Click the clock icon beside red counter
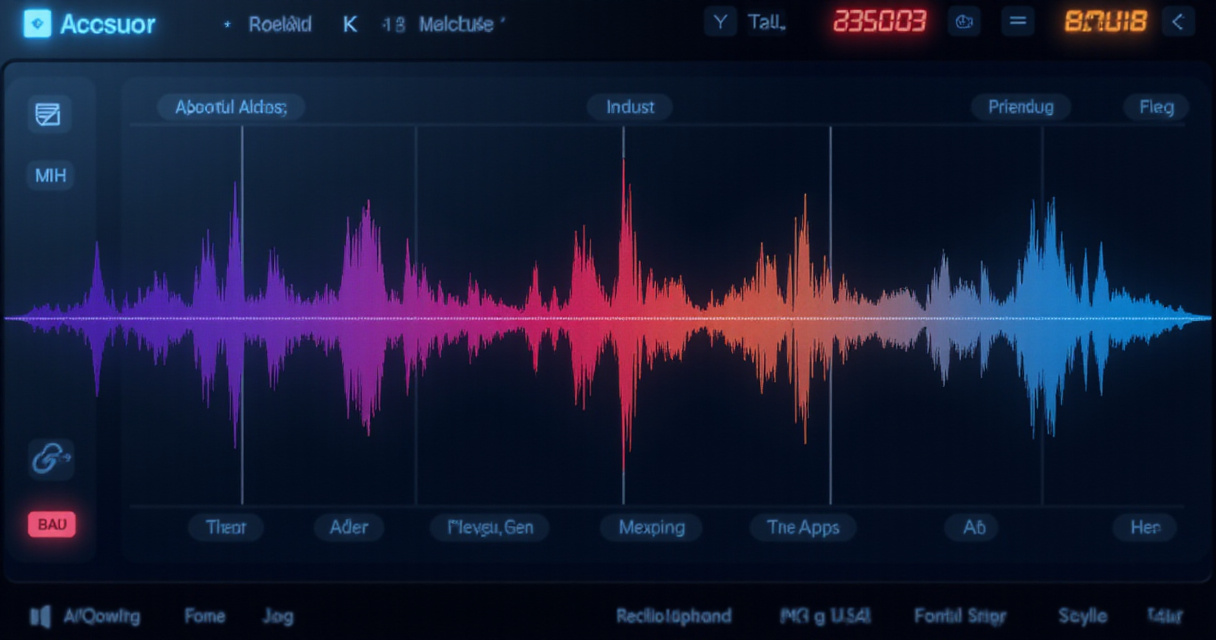Screen dimensions: 1216x640 [964, 23]
